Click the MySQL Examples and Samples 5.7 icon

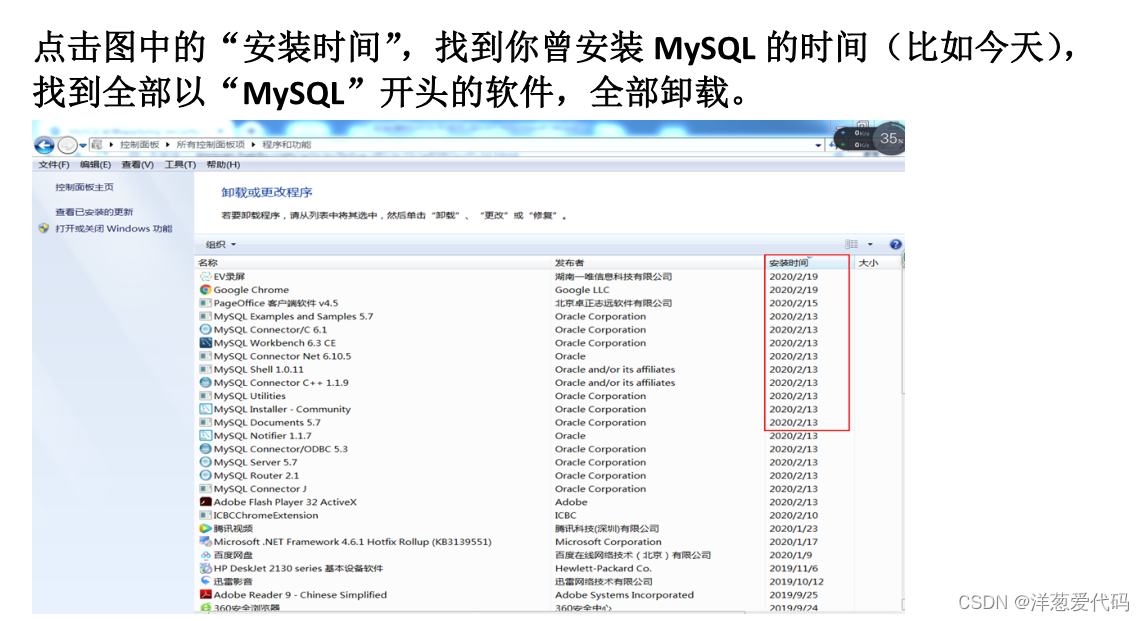(x=206, y=317)
